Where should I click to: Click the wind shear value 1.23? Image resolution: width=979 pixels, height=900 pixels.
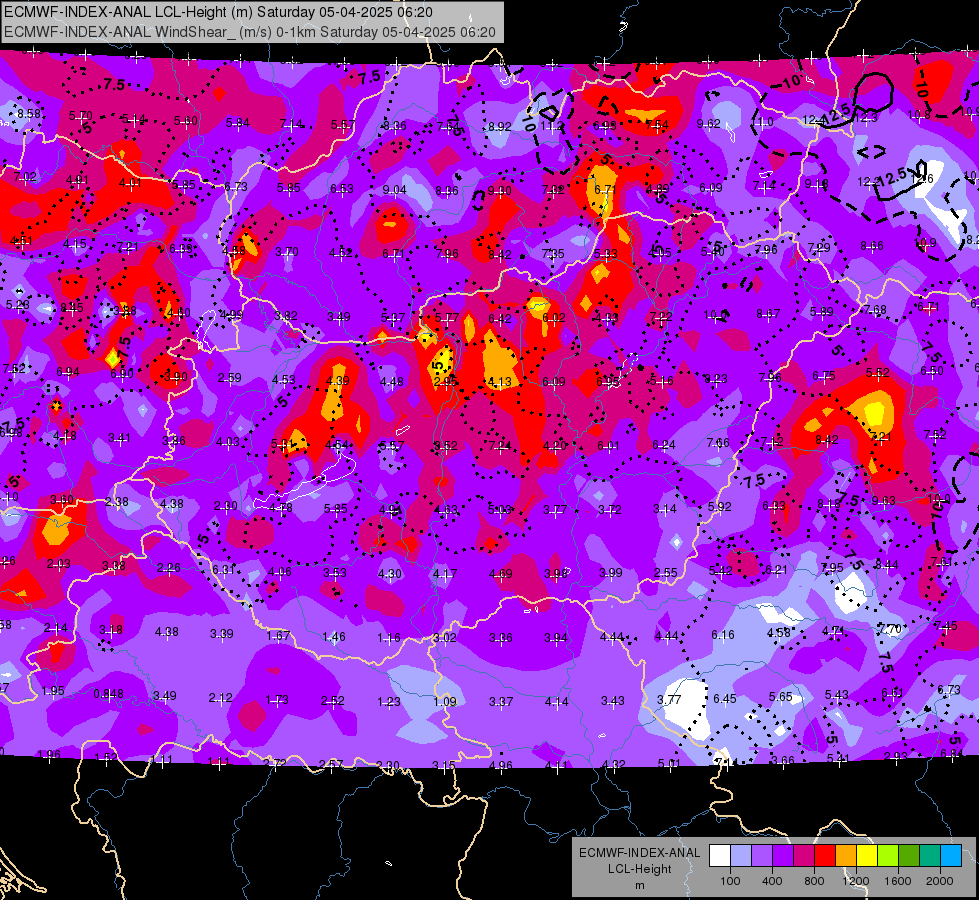click(389, 702)
